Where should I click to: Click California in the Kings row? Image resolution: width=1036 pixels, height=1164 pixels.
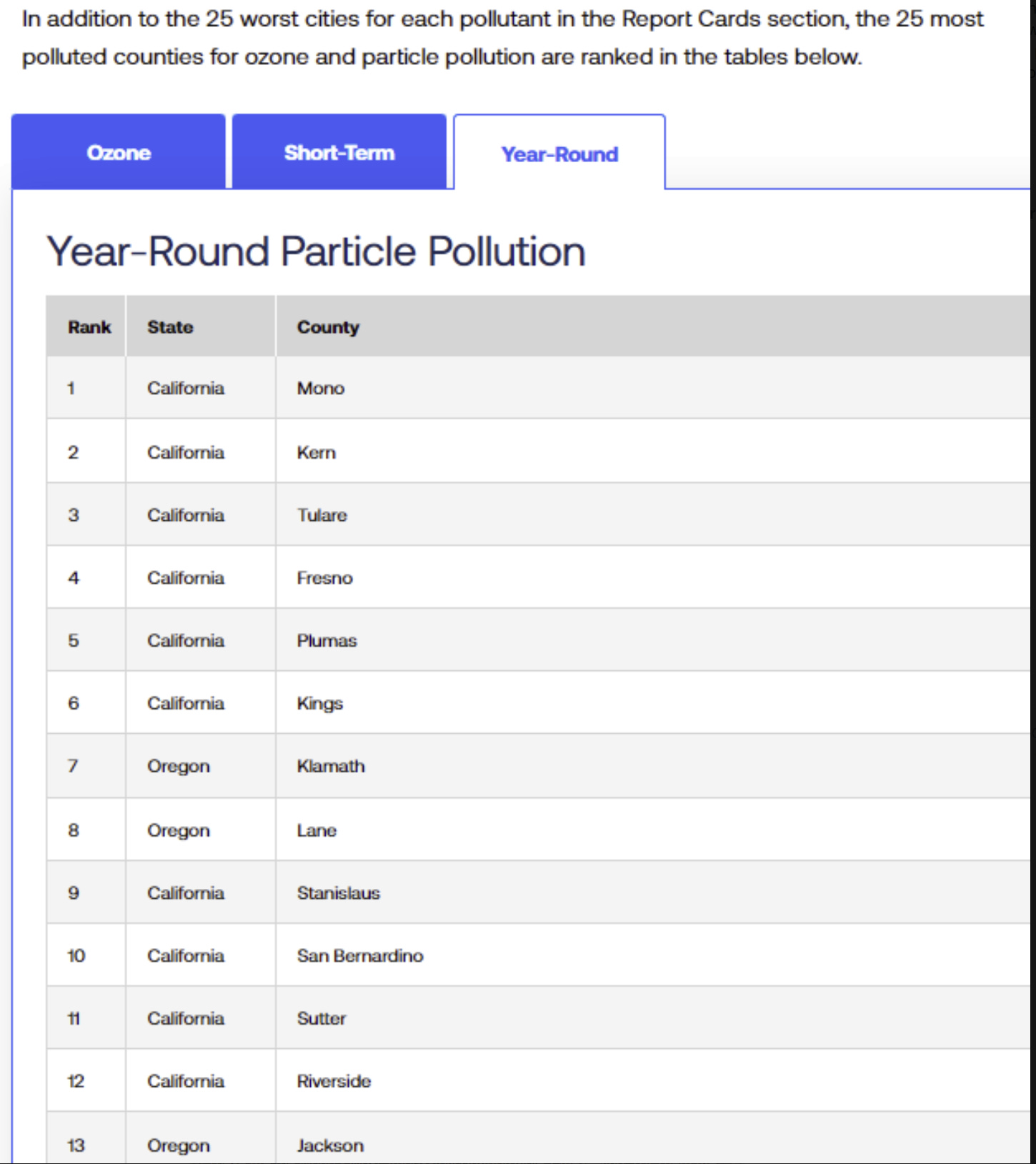[x=186, y=703]
